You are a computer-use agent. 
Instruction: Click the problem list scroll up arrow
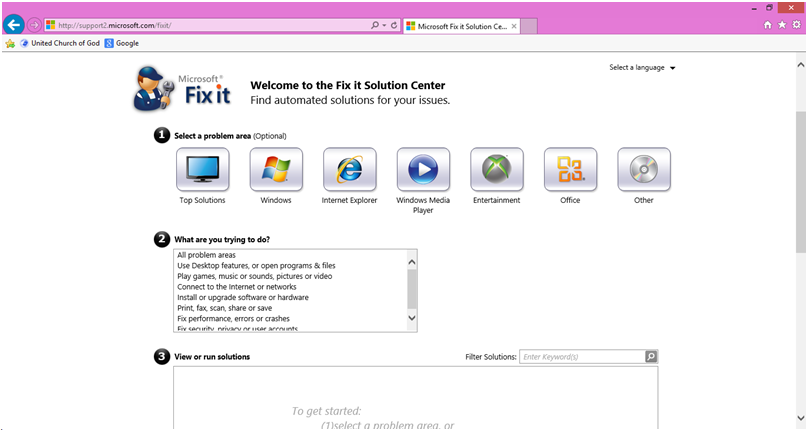click(x=412, y=263)
